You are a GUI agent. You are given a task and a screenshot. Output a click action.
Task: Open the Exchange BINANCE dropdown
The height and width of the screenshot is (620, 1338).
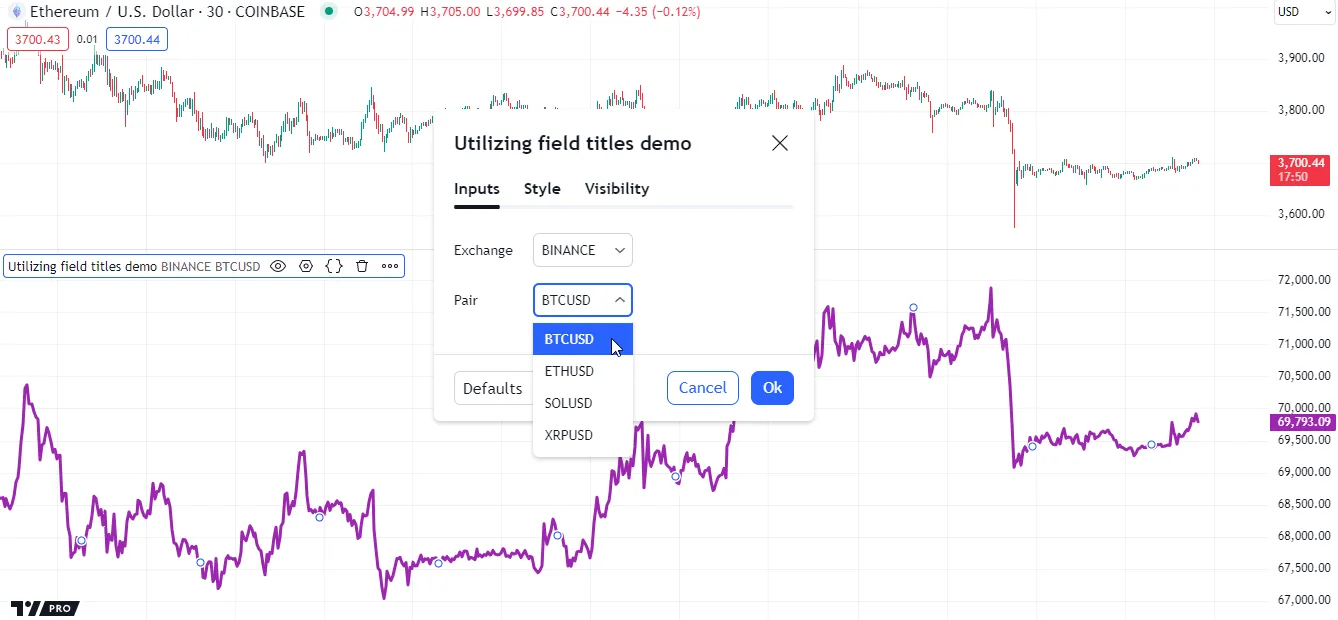pos(583,250)
